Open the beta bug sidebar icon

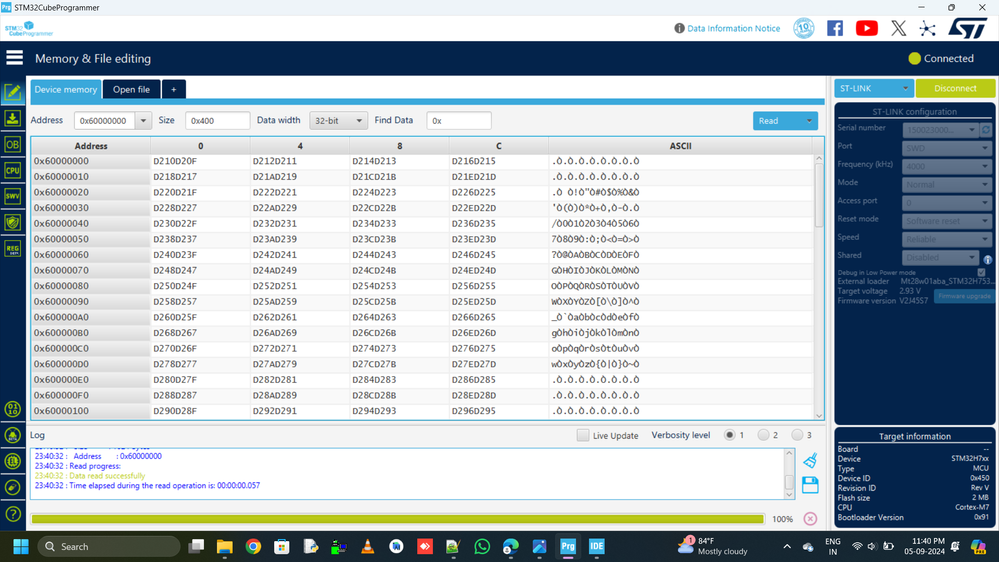[13, 435]
